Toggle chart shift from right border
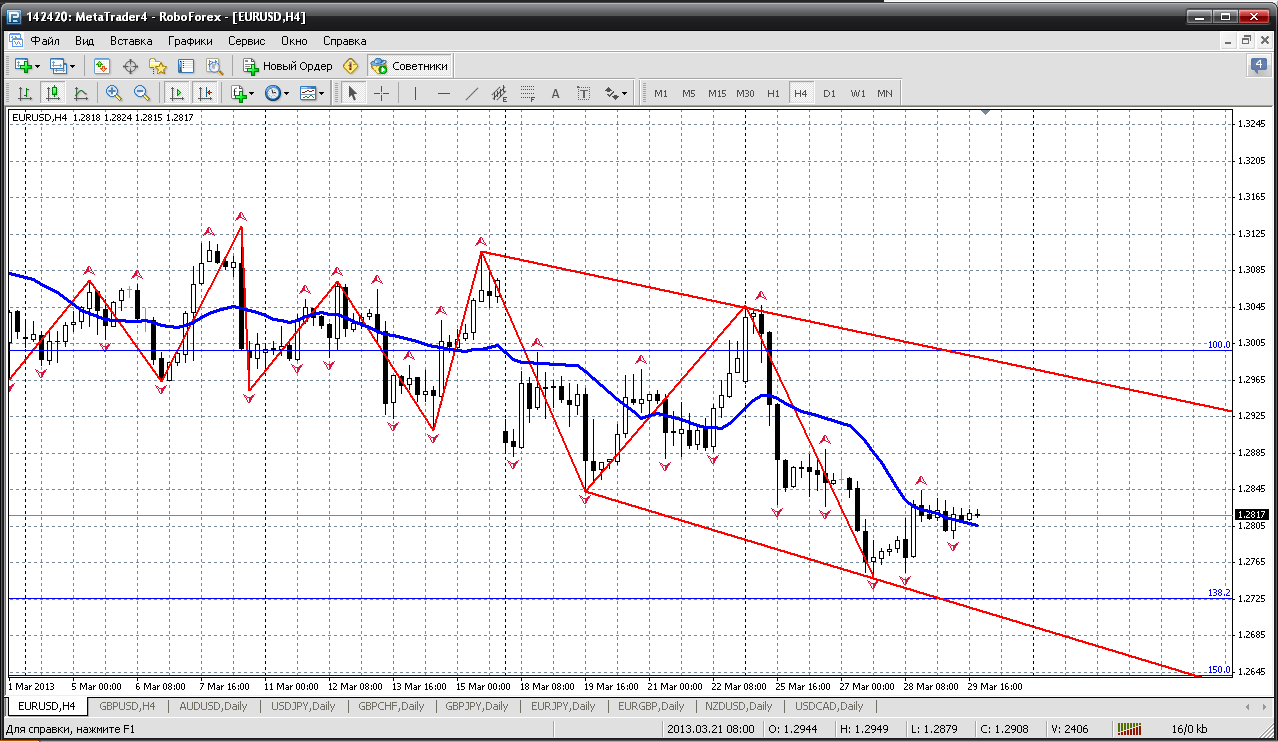The image size is (1278, 742). [x=205, y=93]
